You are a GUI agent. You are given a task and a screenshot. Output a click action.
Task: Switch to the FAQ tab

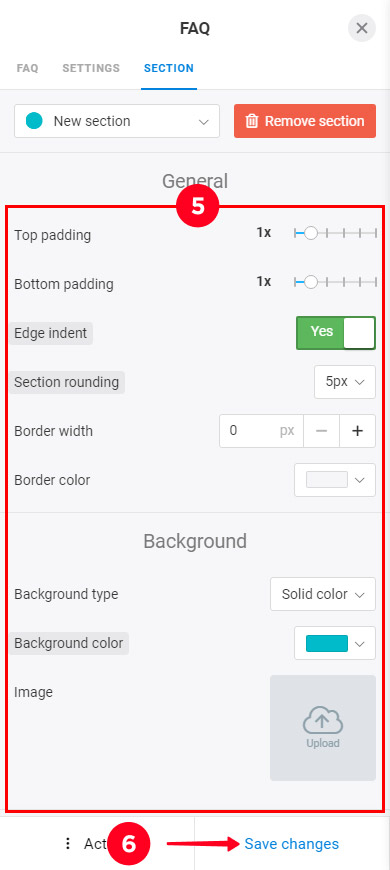[27, 69]
